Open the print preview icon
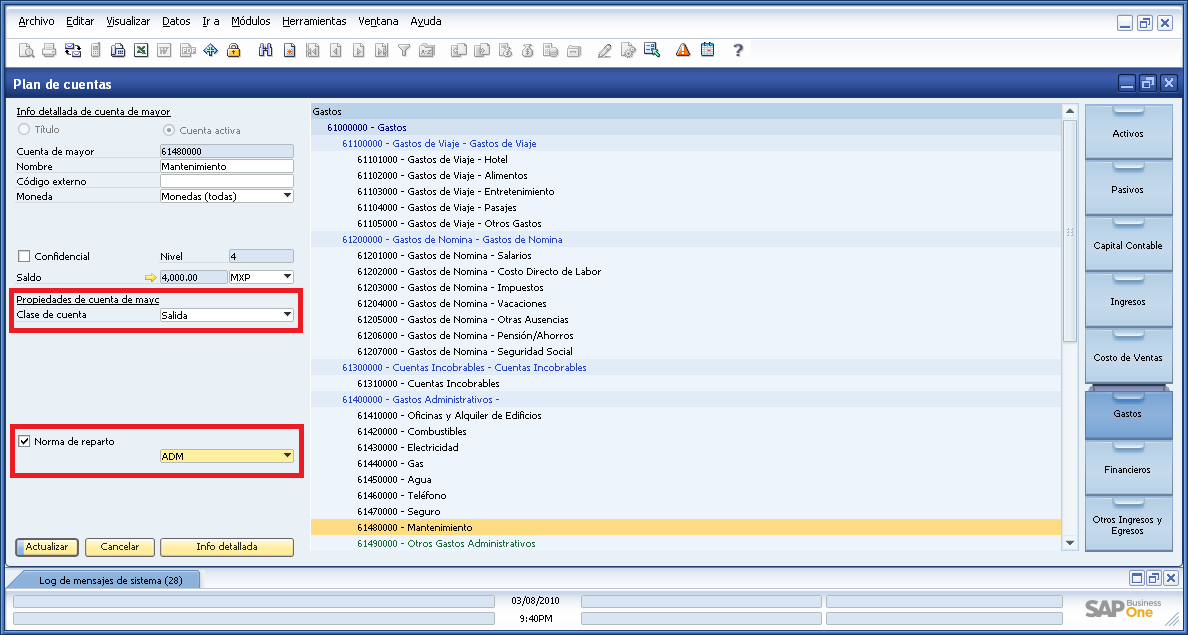The width and height of the screenshot is (1188, 635). point(27,50)
